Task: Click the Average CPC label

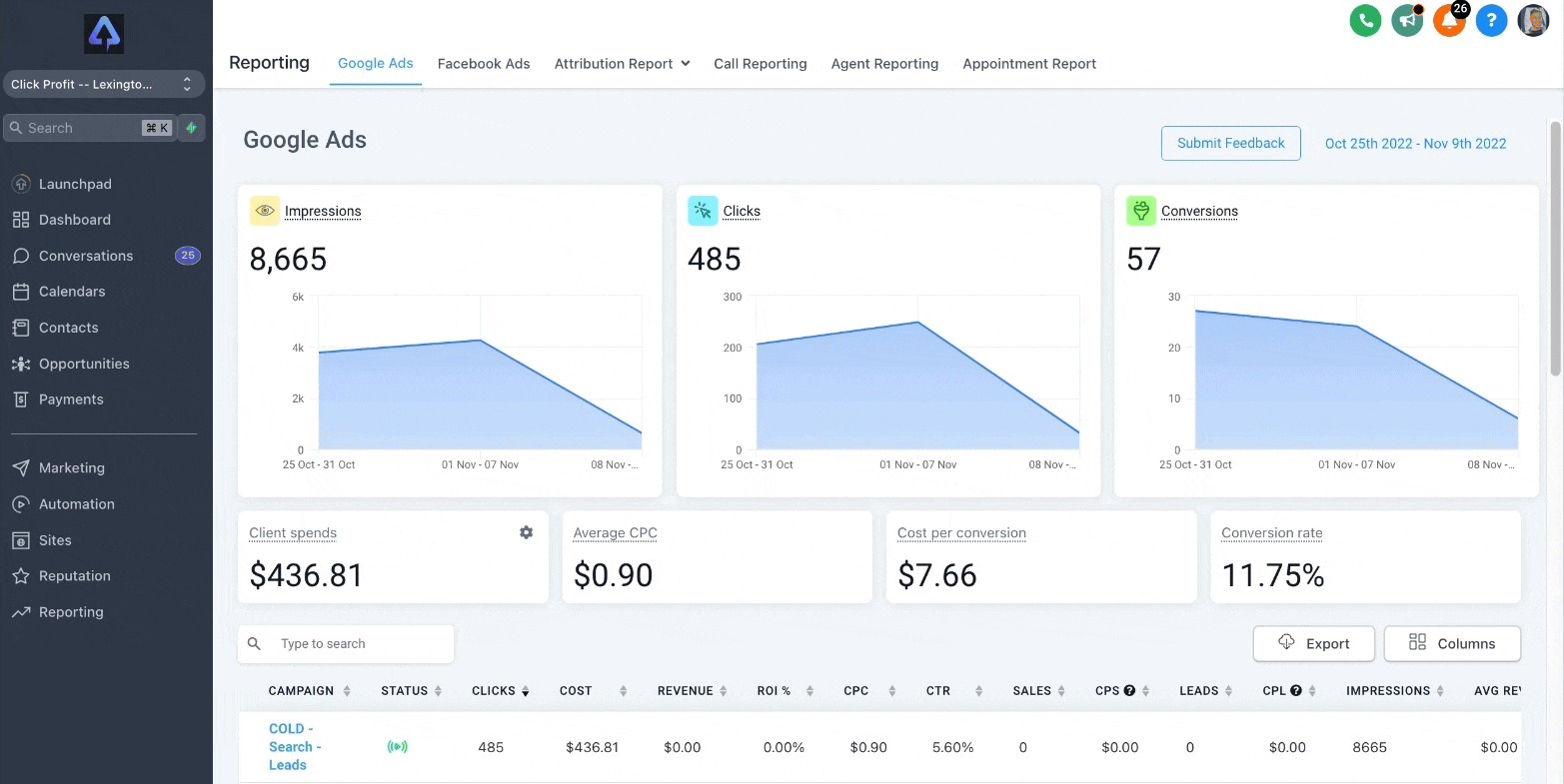Action: 615,533
